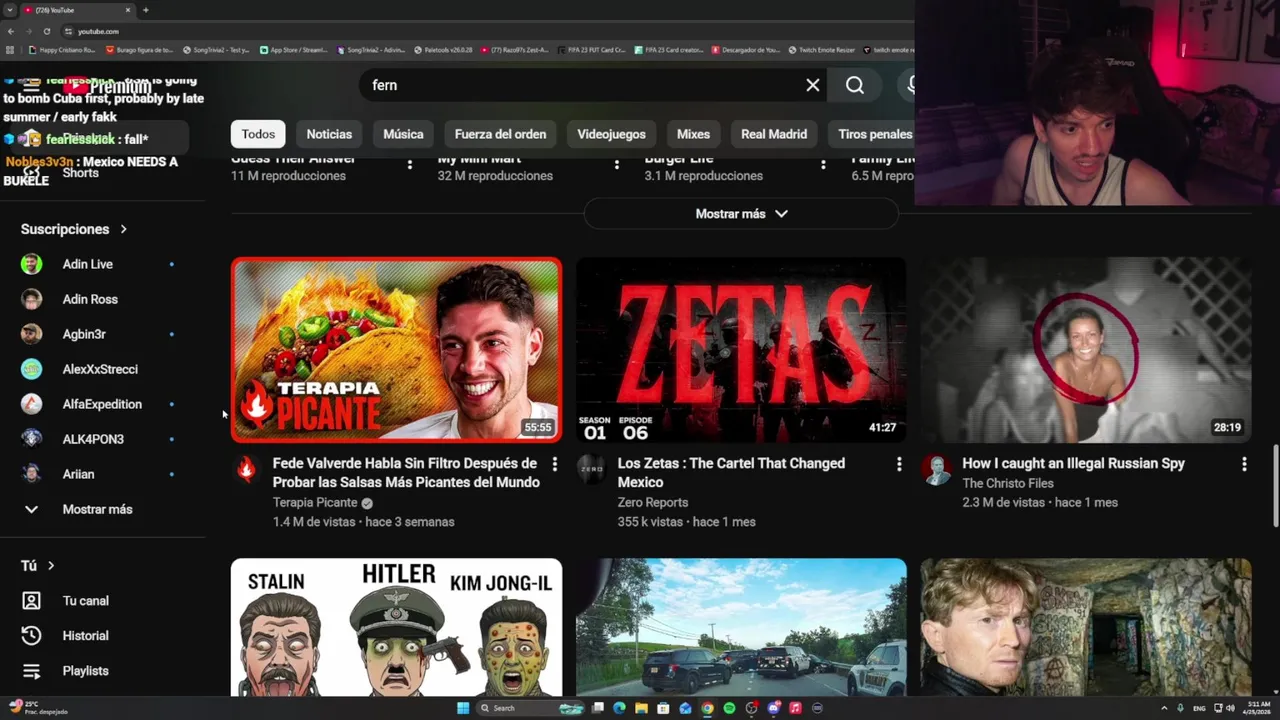Show hidden system tray icons
1280x720 pixels.
point(1165,708)
